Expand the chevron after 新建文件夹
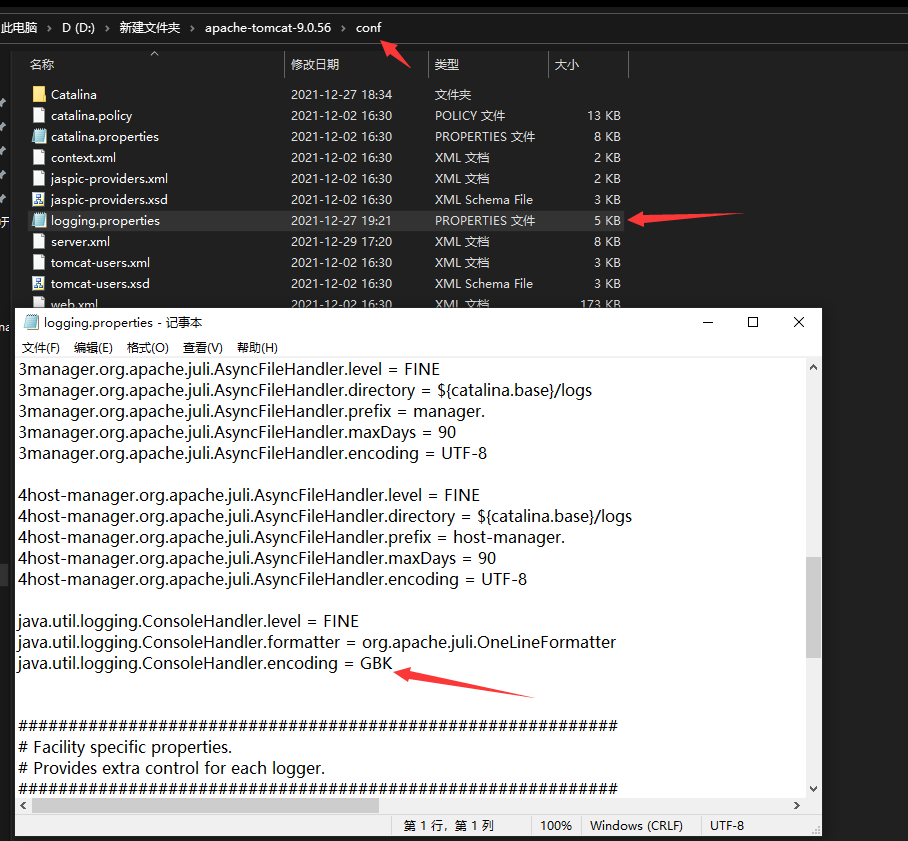 tap(193, 27)
